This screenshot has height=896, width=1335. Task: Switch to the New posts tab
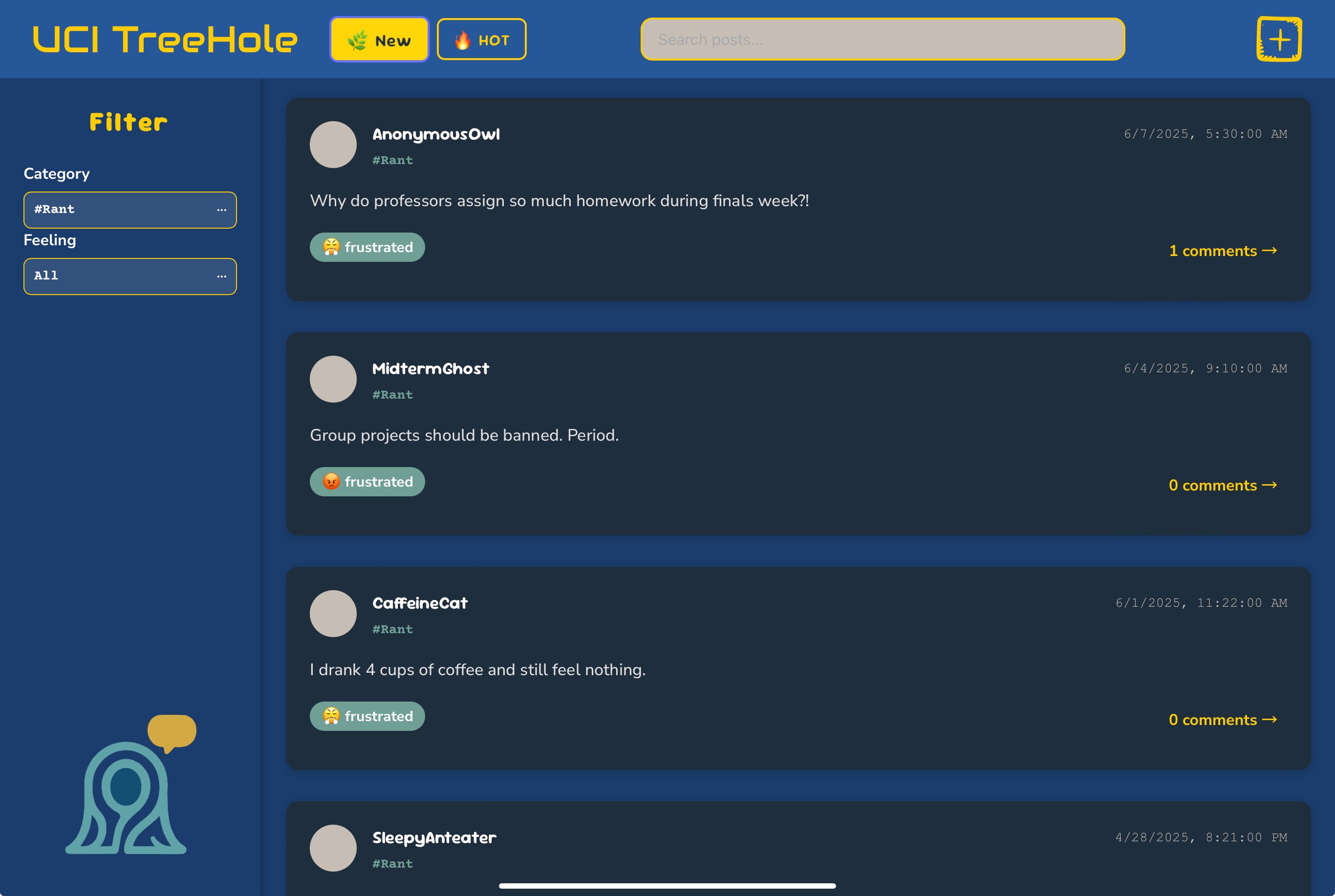click(x=379, y=40)
